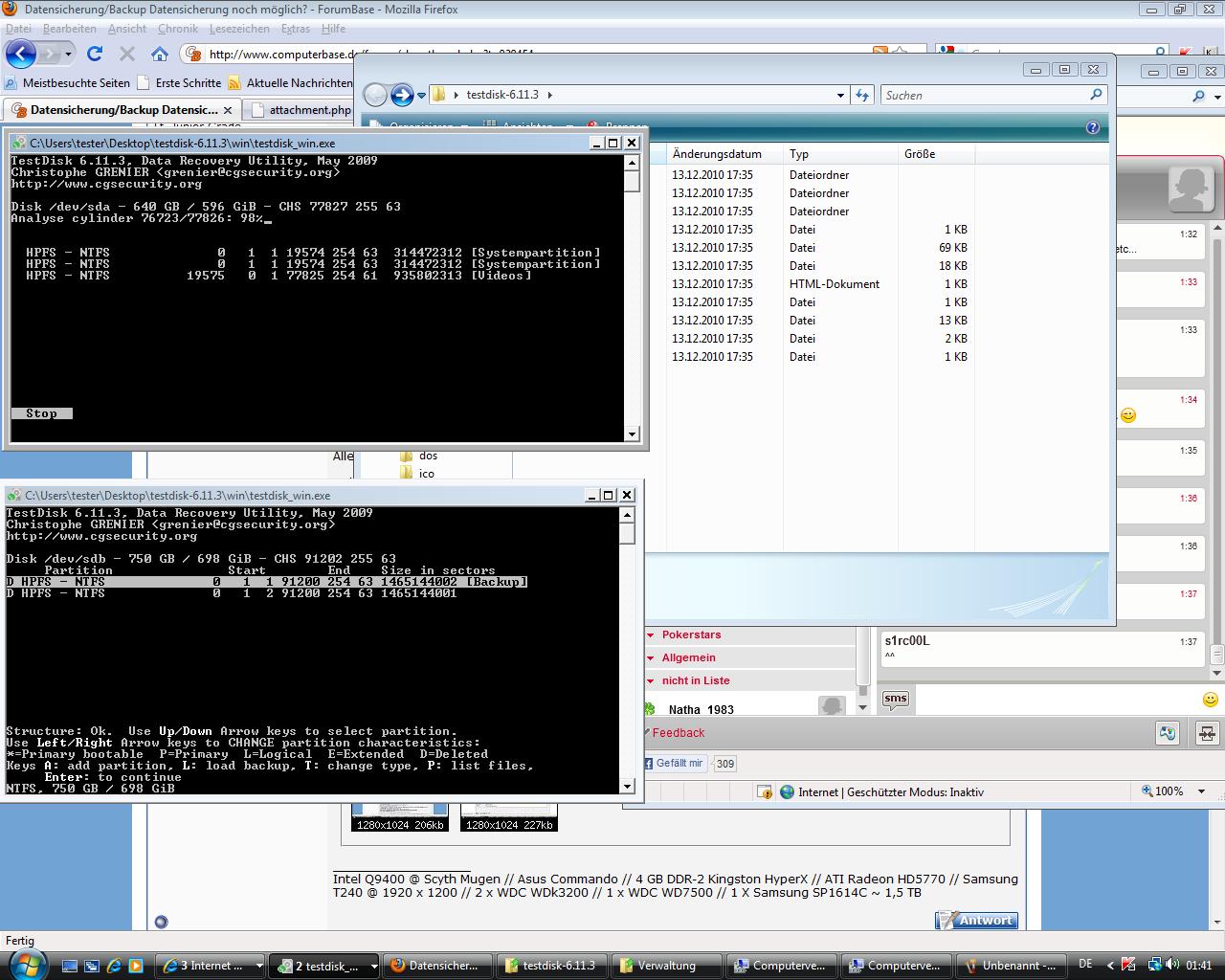Select the Videos partition line in TestDisk

(x=278, y=276)
